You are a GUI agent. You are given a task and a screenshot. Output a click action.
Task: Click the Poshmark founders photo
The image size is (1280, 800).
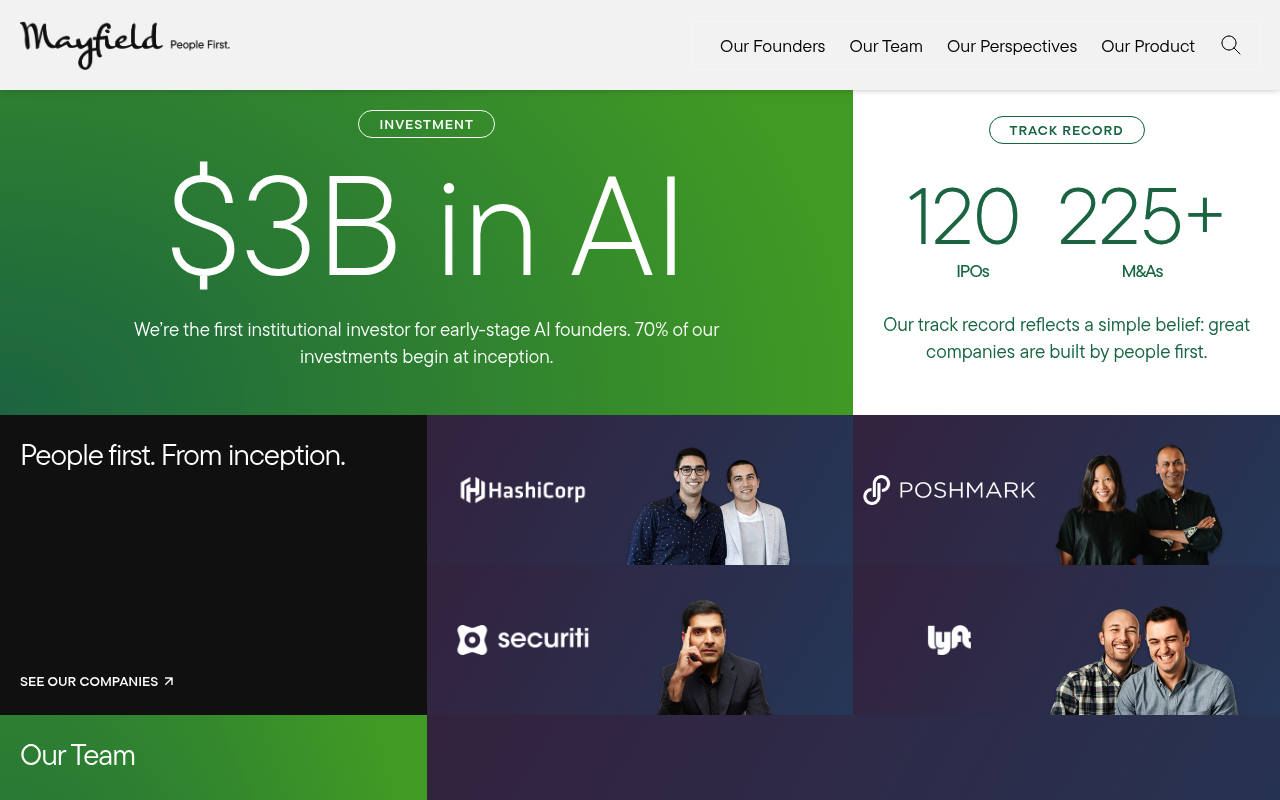(1139, 504)
